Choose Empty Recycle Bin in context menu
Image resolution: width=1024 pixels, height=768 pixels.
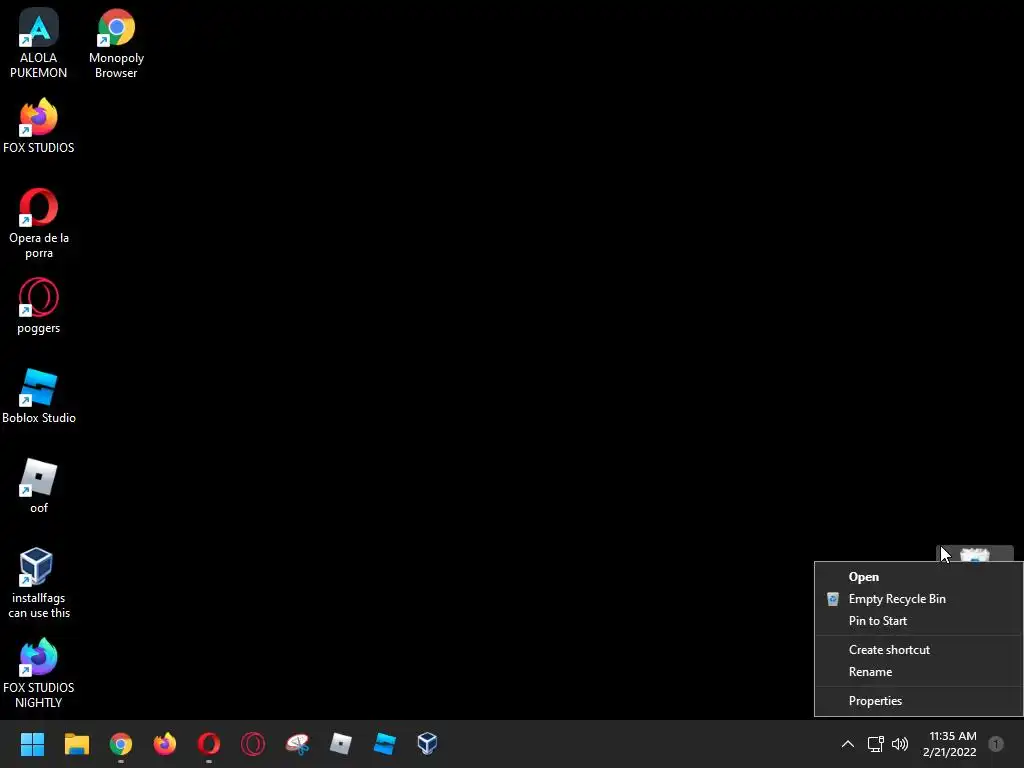point(918,599)
